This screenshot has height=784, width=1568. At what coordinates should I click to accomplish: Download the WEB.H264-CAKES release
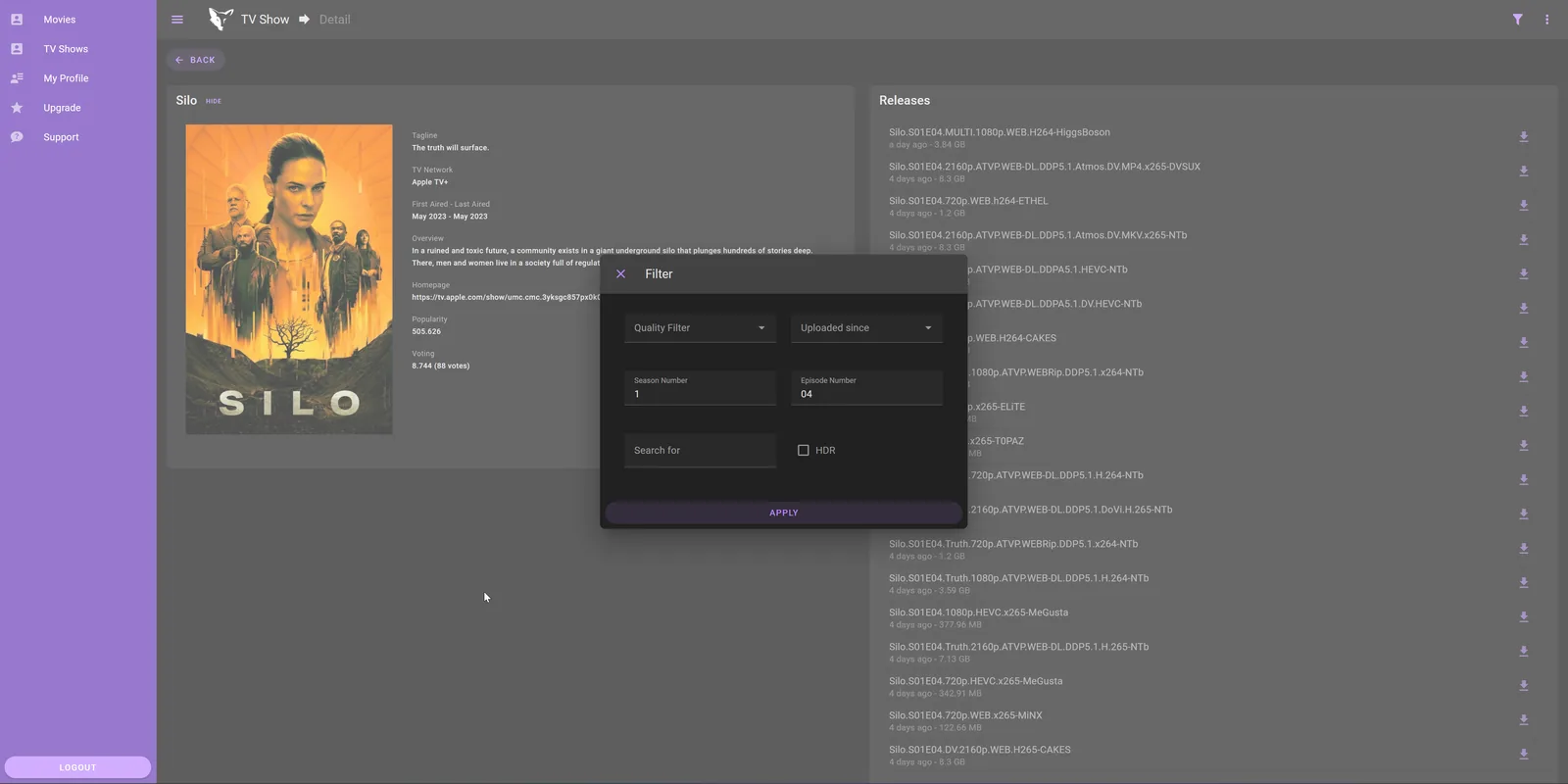pos(1523,343)
